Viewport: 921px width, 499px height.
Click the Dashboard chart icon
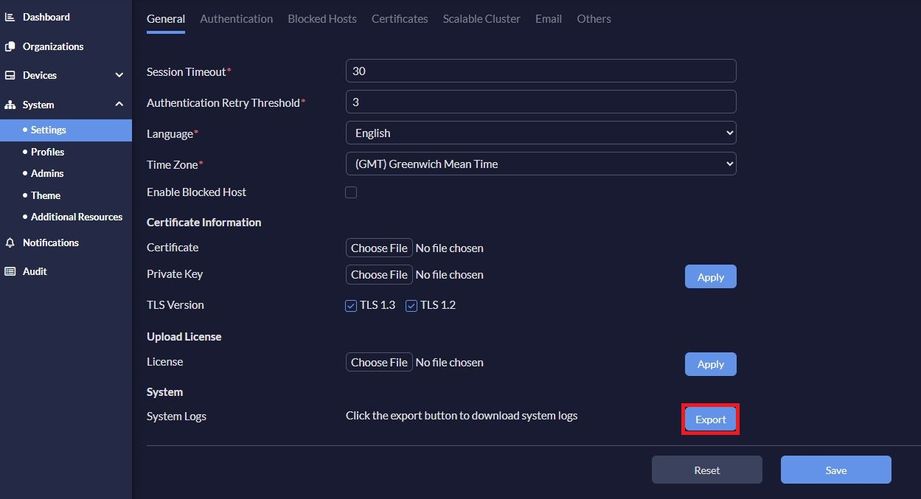9,17
